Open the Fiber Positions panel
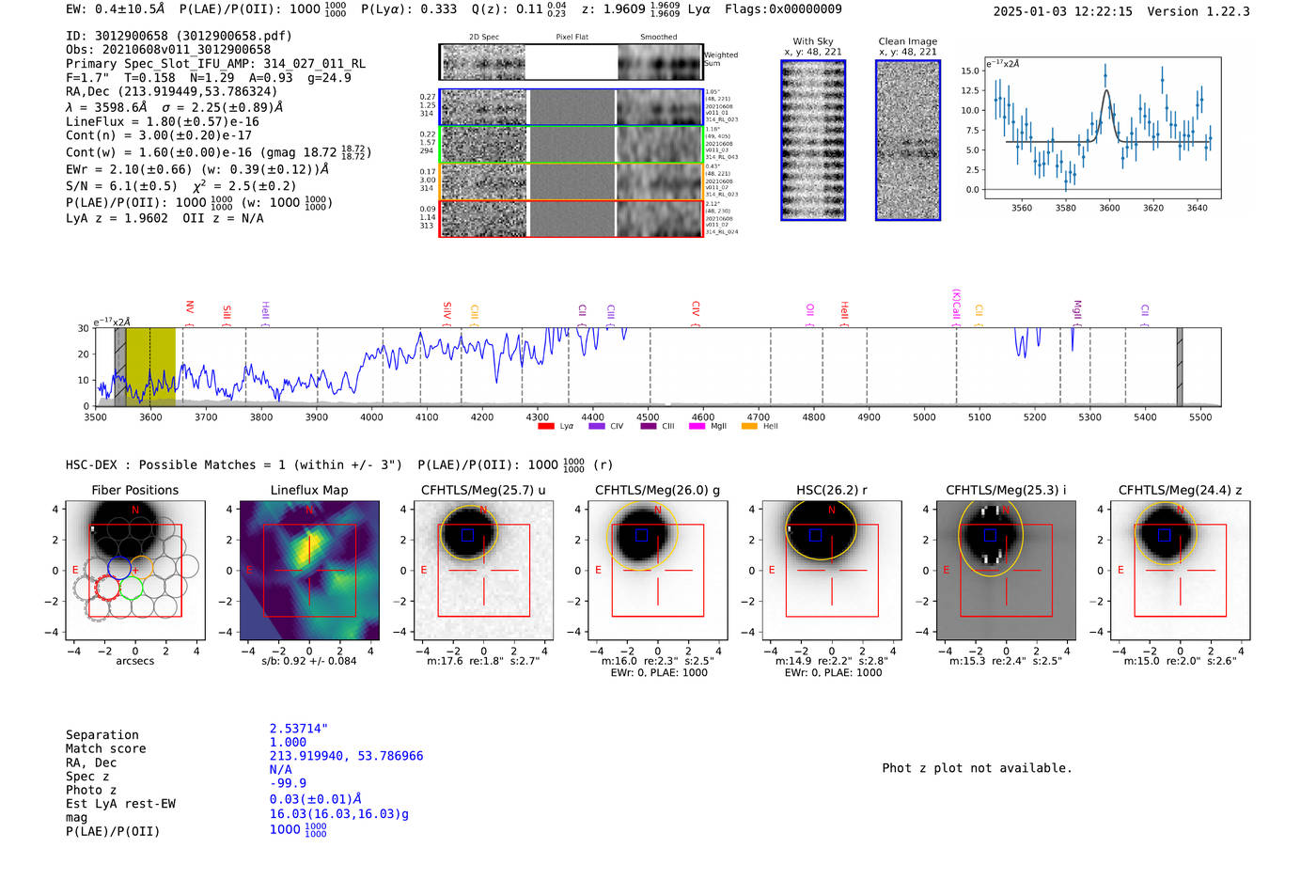 (135, 571)
